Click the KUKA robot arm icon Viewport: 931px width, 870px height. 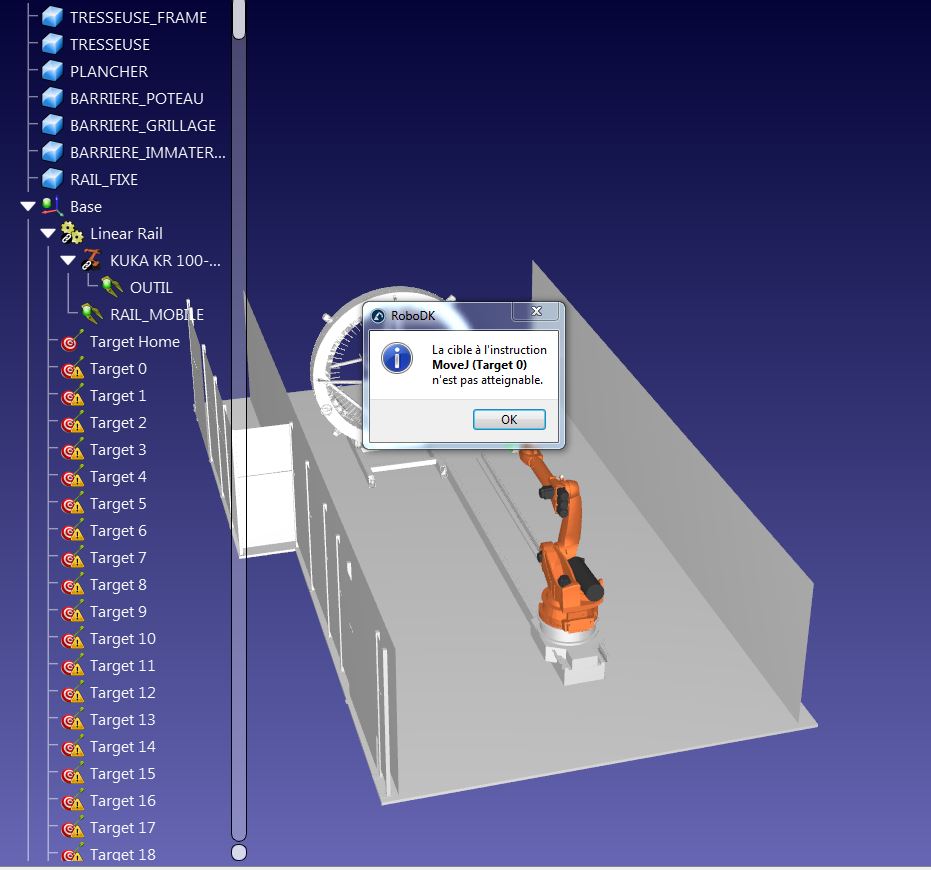click(x=92, y=260)
